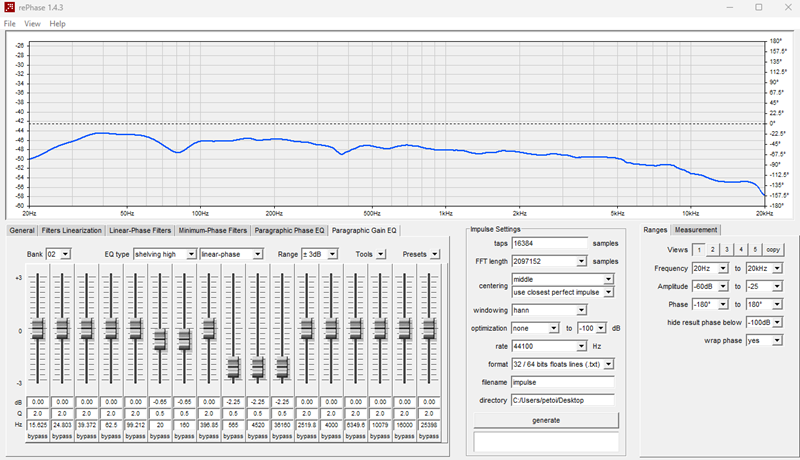Switch to the Filters Linearization tab
Image resolution: width=800 pixels, height=460 pixels.
(71, 231)
